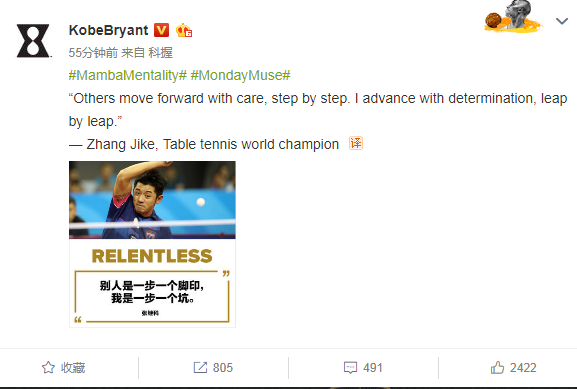Viewport: 577px width, 389px height.
Task: Open the KobeBryant profile avatar
Action: (x=33, y=41)
